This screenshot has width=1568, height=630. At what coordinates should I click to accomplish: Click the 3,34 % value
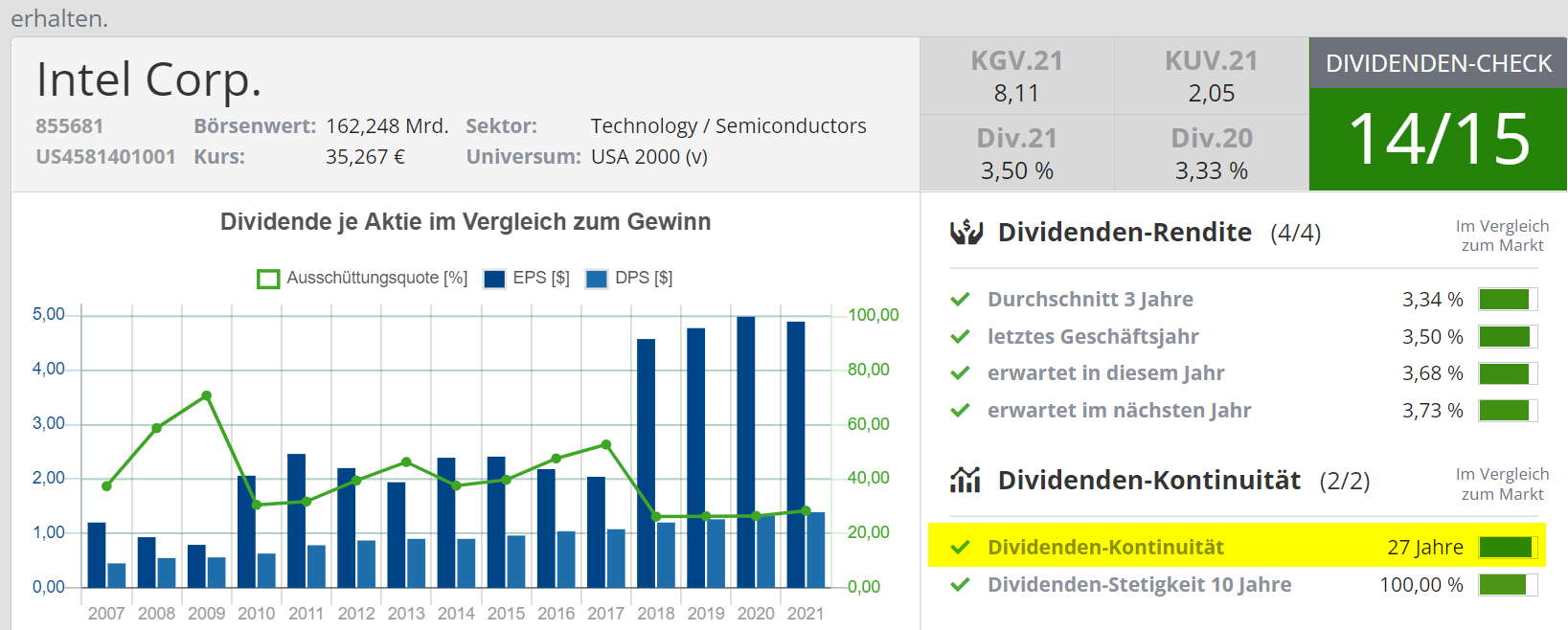[x=1433, y=300]
